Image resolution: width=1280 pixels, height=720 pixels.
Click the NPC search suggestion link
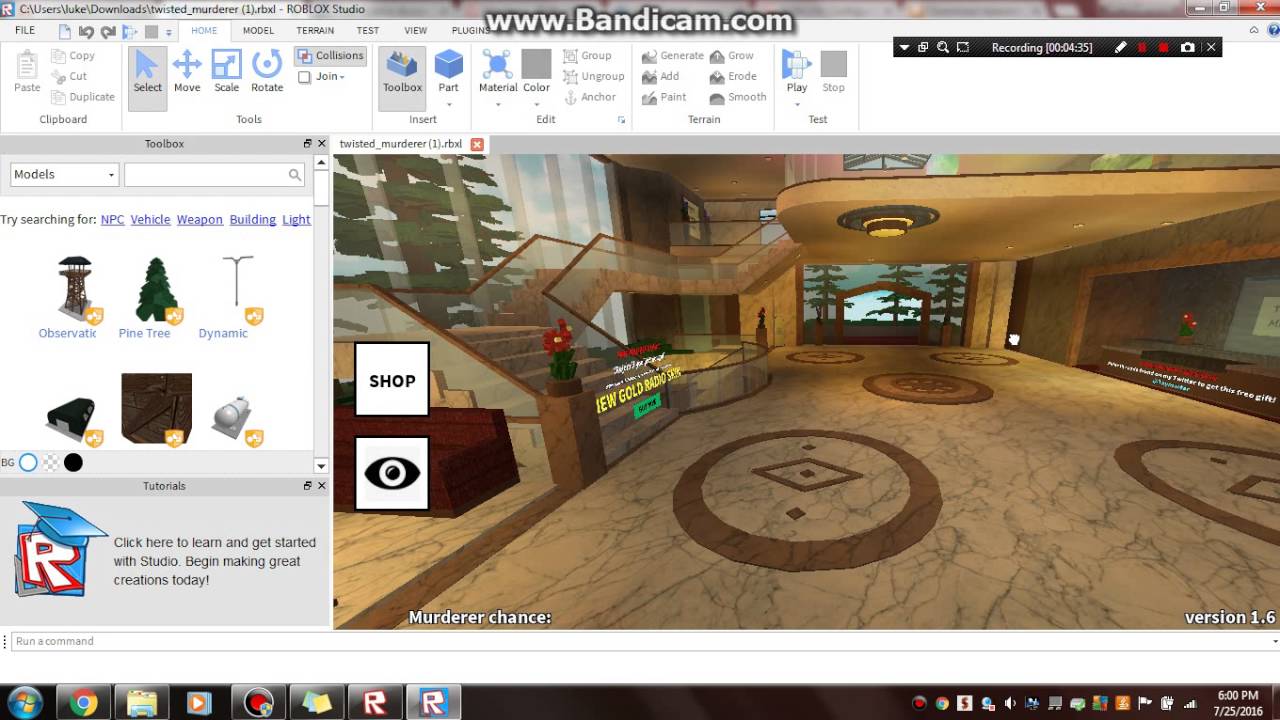[113, 220]
